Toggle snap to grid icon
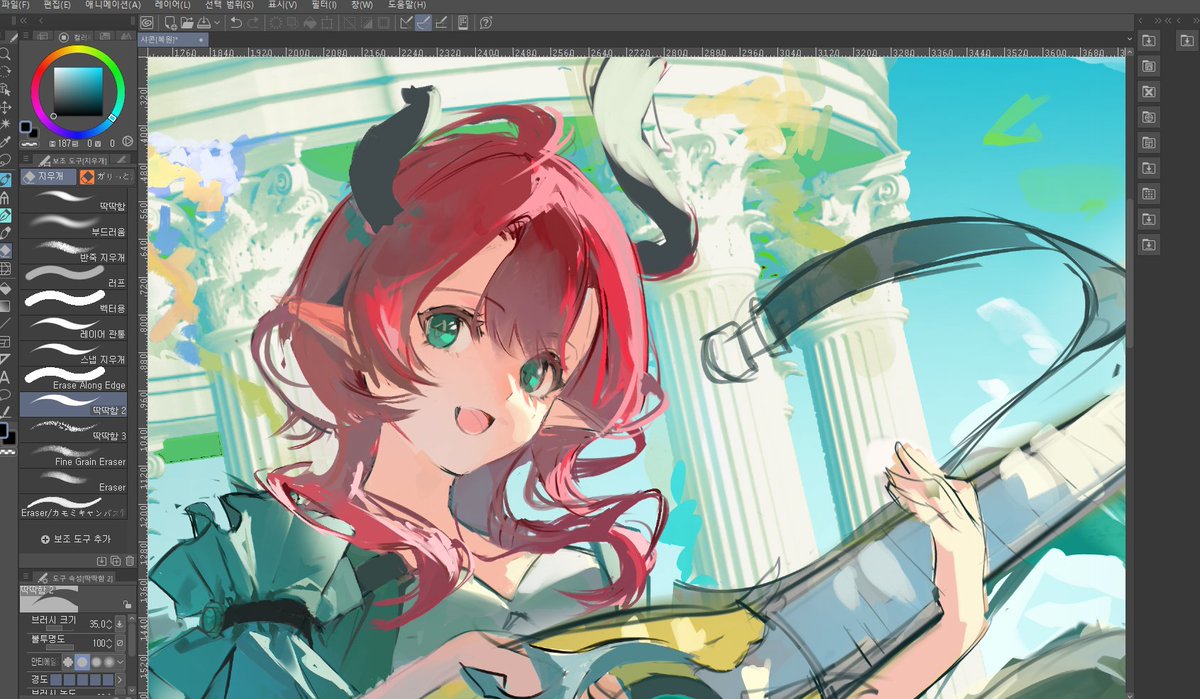 click(x=441, y=22)
